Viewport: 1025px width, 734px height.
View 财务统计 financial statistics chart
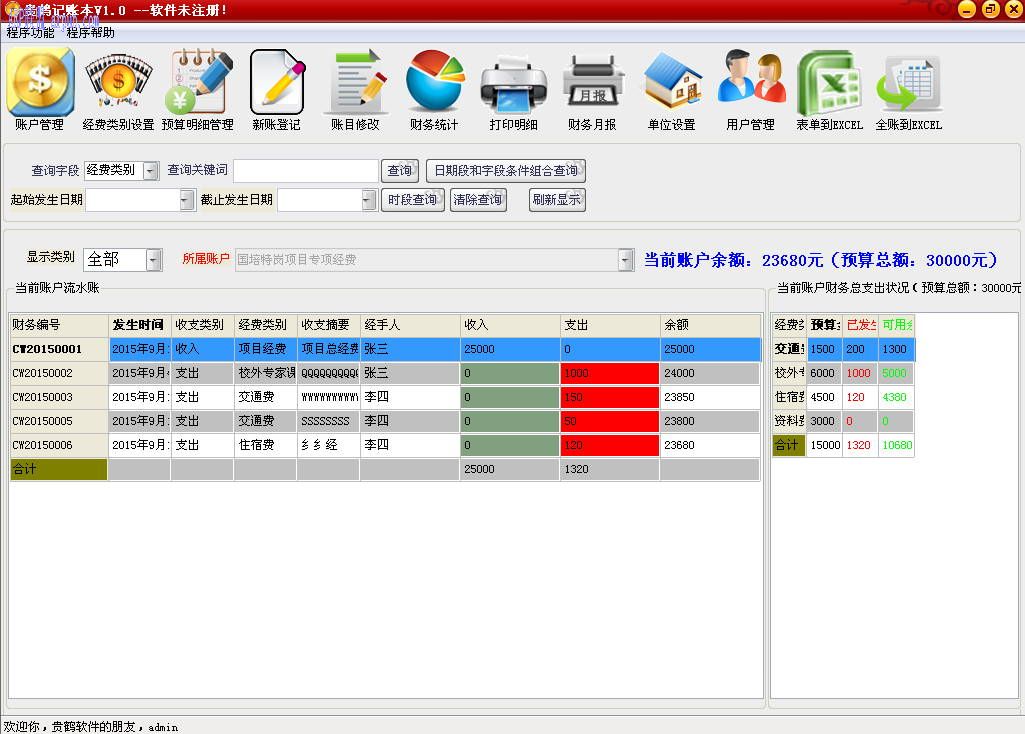pyautogui.click(x=434, y=90)
